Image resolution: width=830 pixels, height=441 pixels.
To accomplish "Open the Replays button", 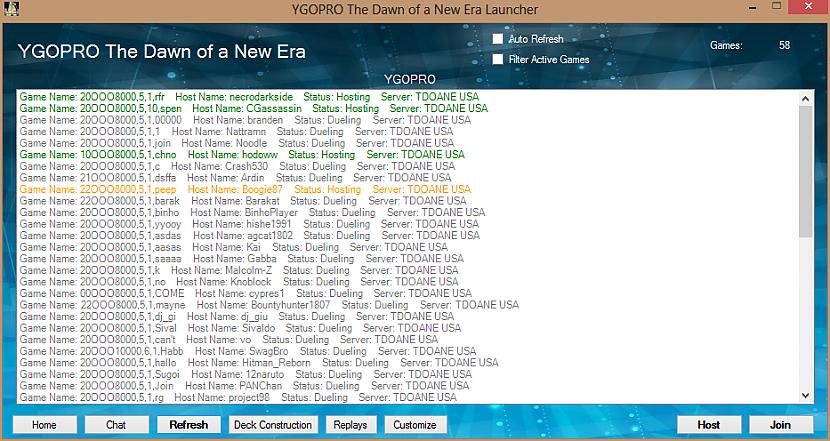I will 351,425.
